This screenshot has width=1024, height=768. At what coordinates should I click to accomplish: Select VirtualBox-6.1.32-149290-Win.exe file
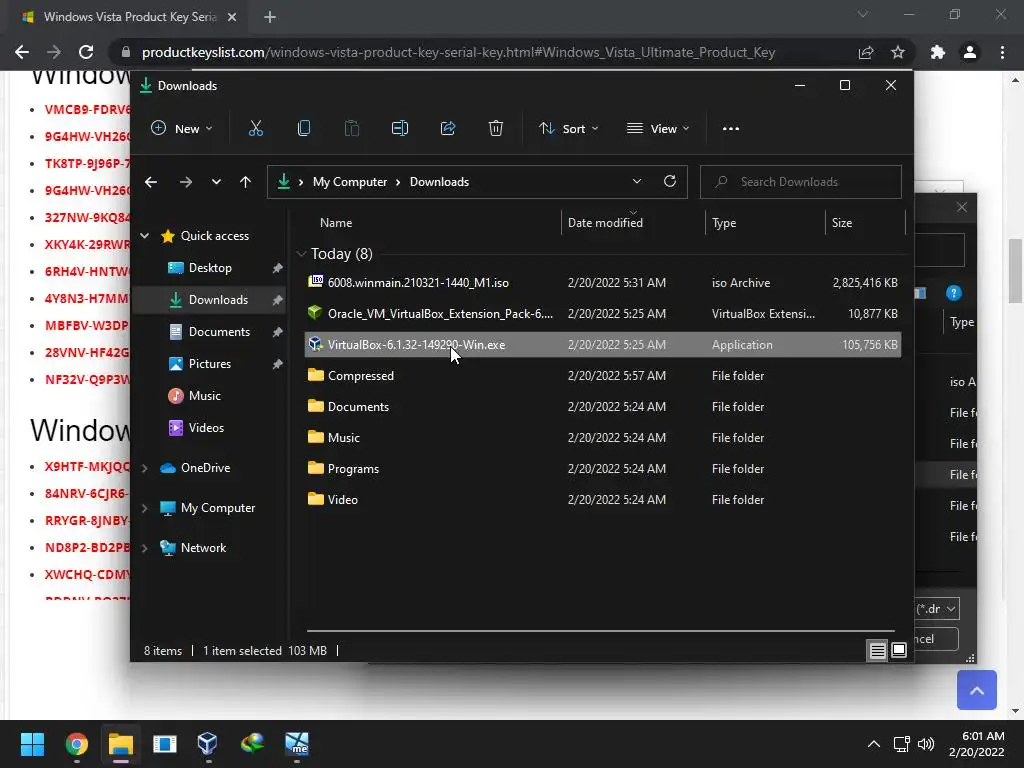(x=603, y=345)
